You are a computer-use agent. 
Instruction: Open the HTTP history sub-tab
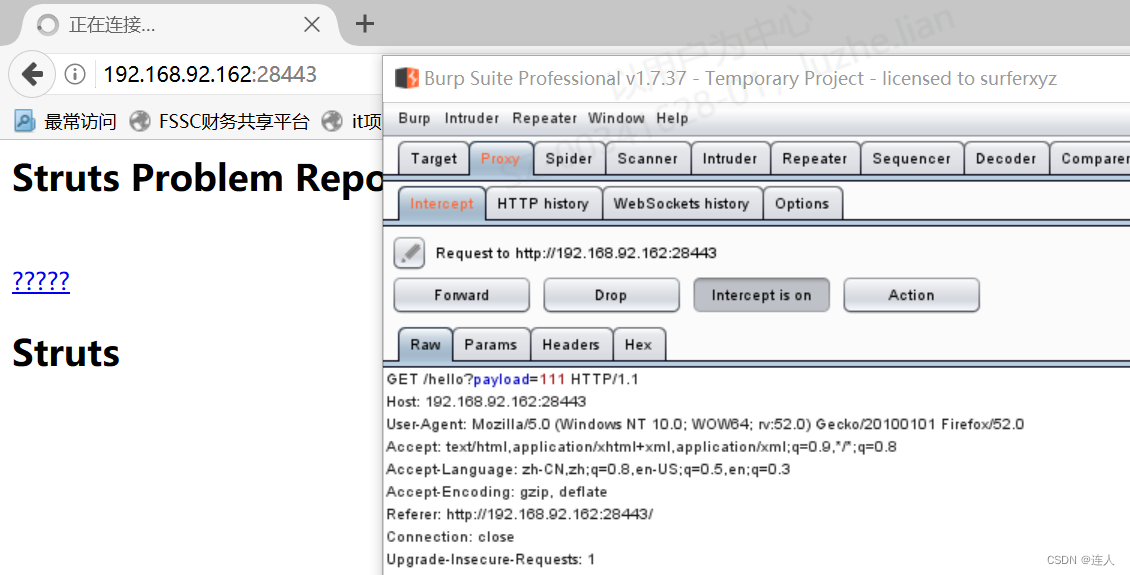click(x=543, y=204)
